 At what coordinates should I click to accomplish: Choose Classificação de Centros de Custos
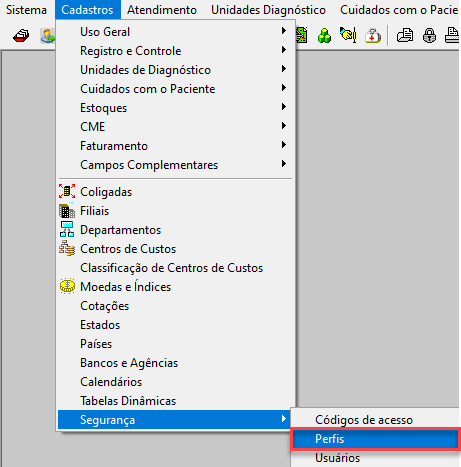tap(175, 268)
